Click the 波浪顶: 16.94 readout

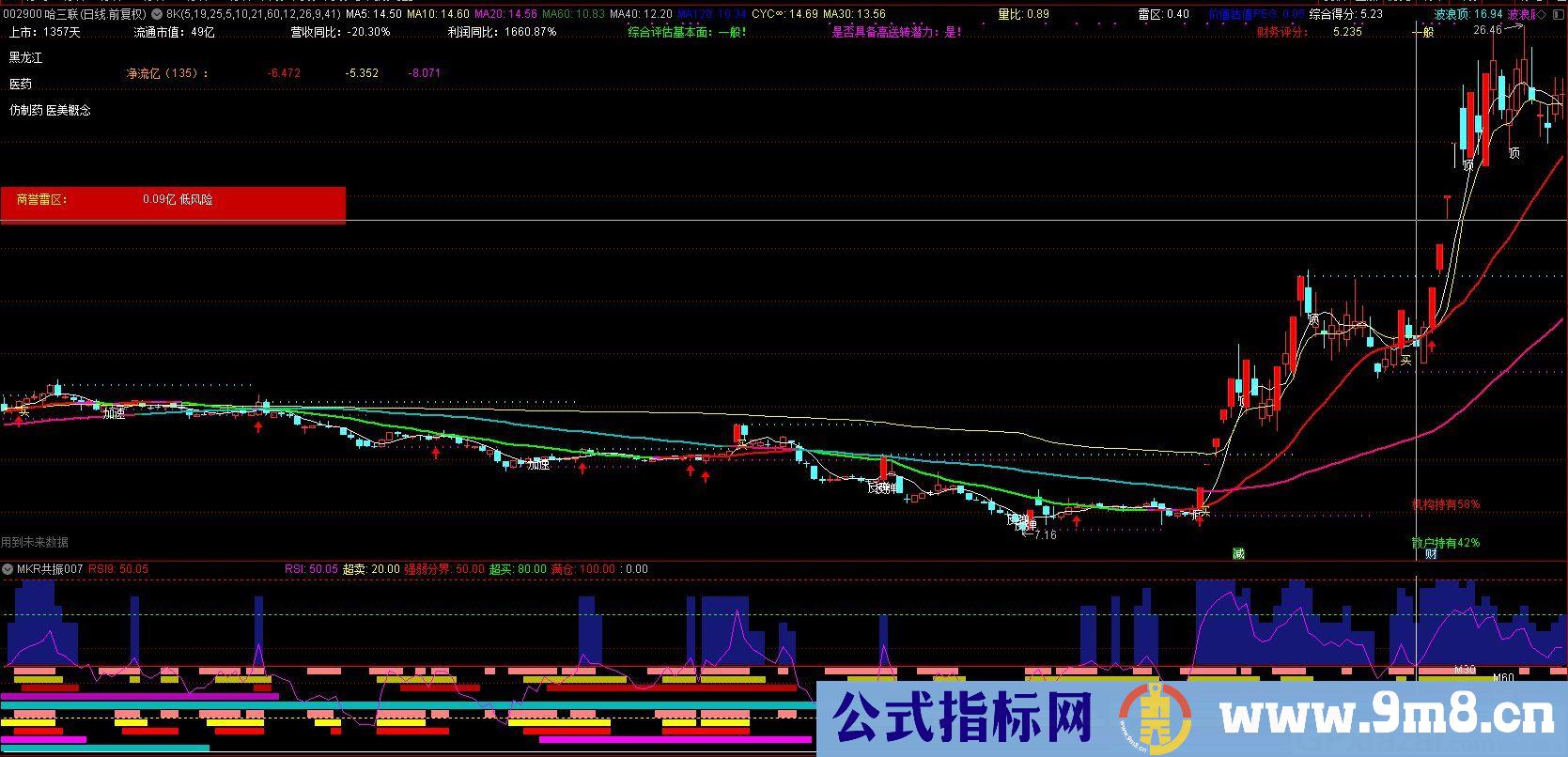click(1467, 15)
